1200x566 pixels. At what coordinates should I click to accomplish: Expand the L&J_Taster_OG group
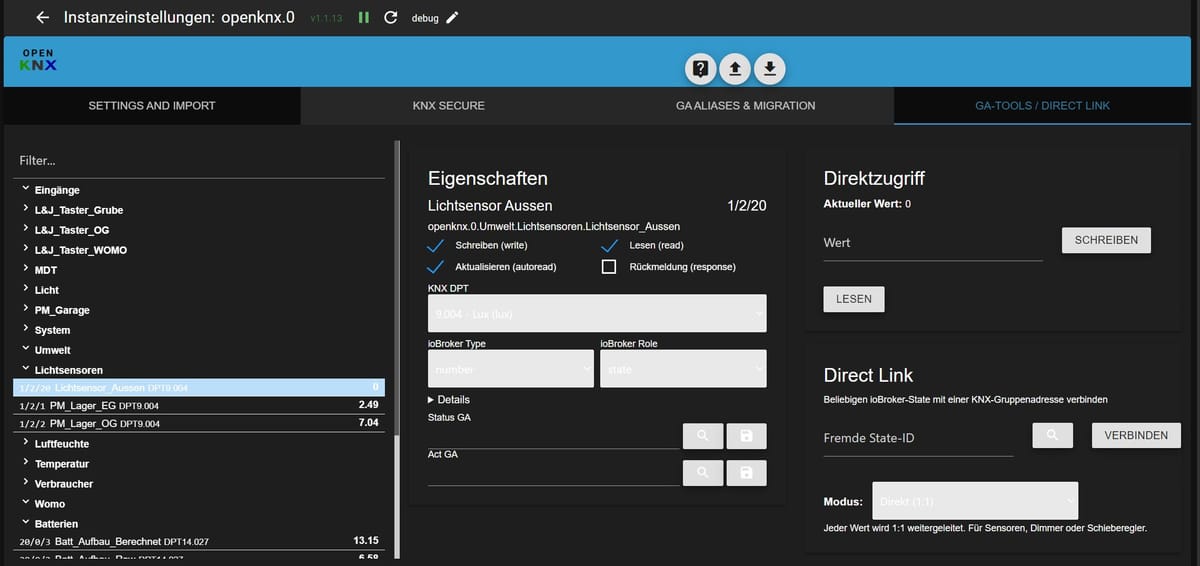point(26,230)
